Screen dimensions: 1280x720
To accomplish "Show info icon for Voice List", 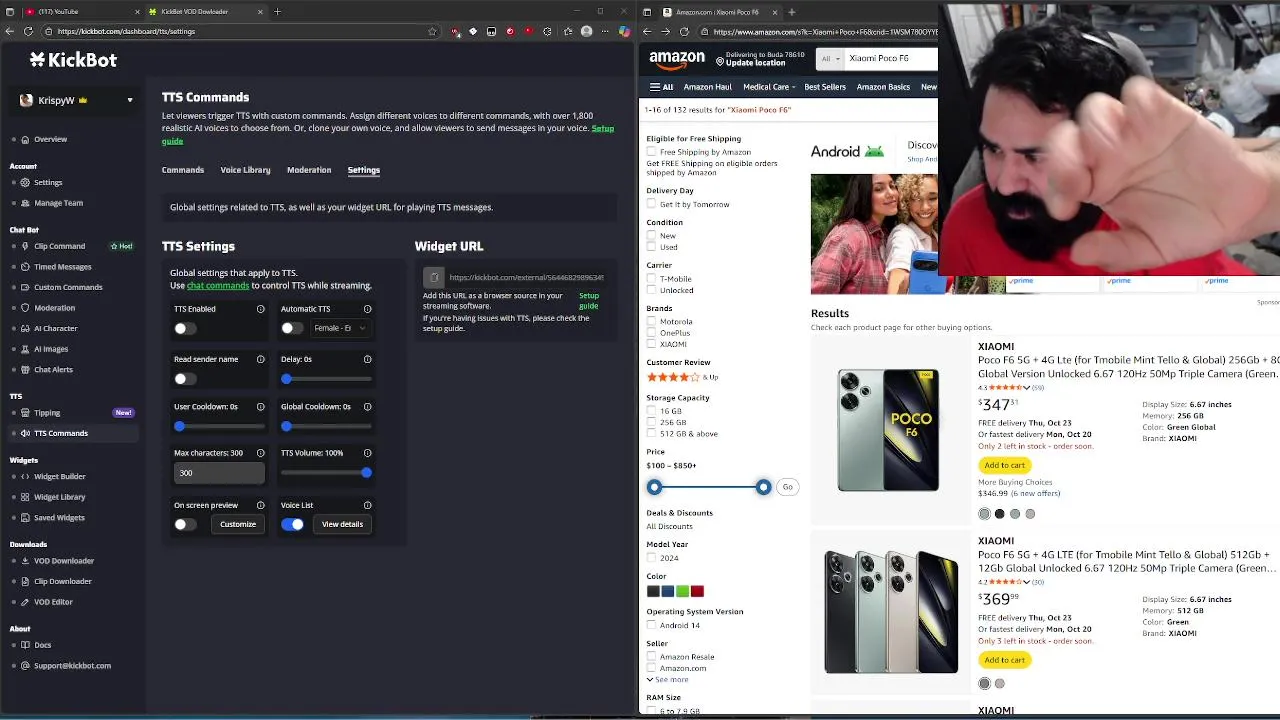I will pyautogui.click(x=368, y=505).
